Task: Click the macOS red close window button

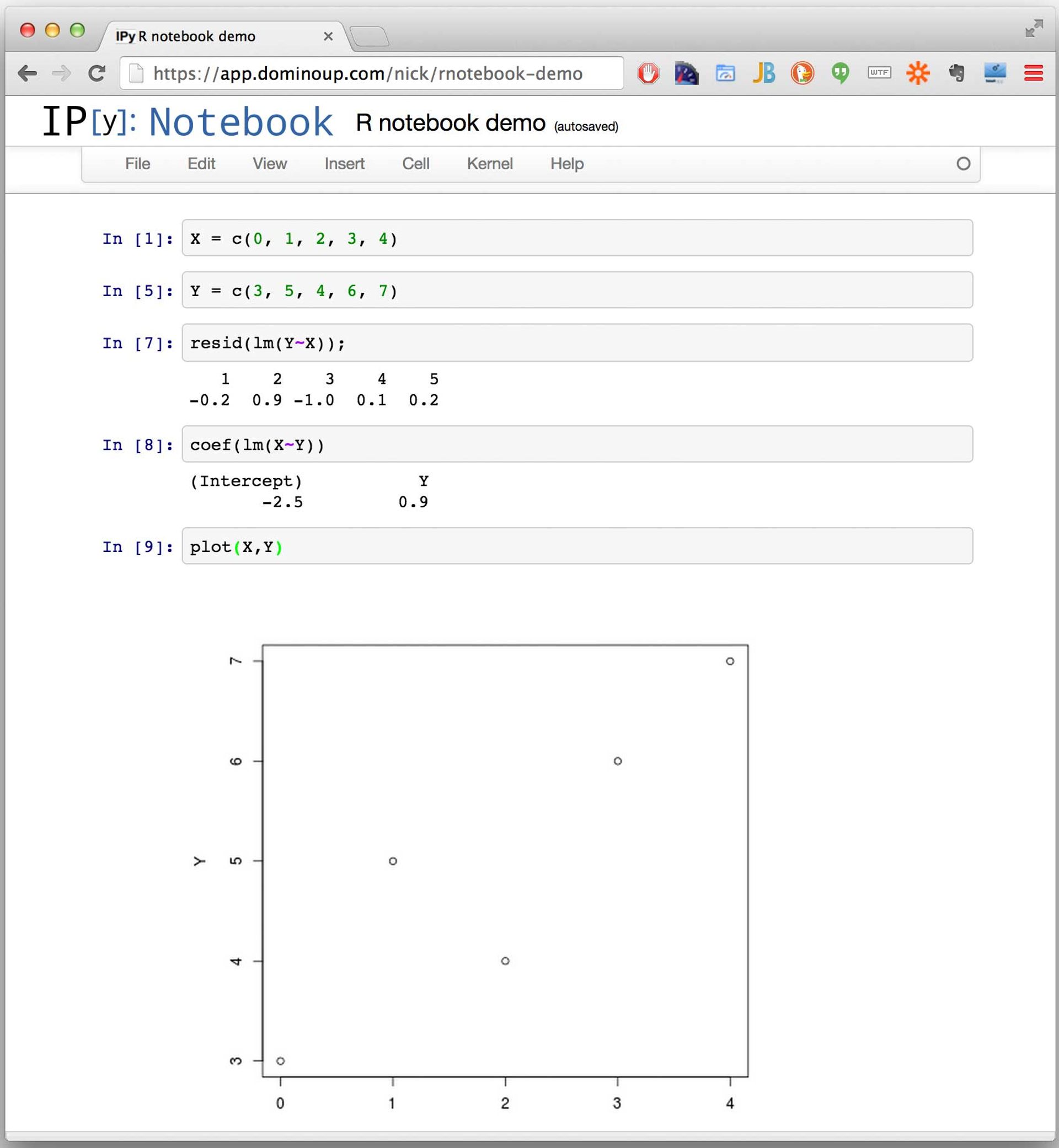Action: pyautogui.click(x=28, y=30)
